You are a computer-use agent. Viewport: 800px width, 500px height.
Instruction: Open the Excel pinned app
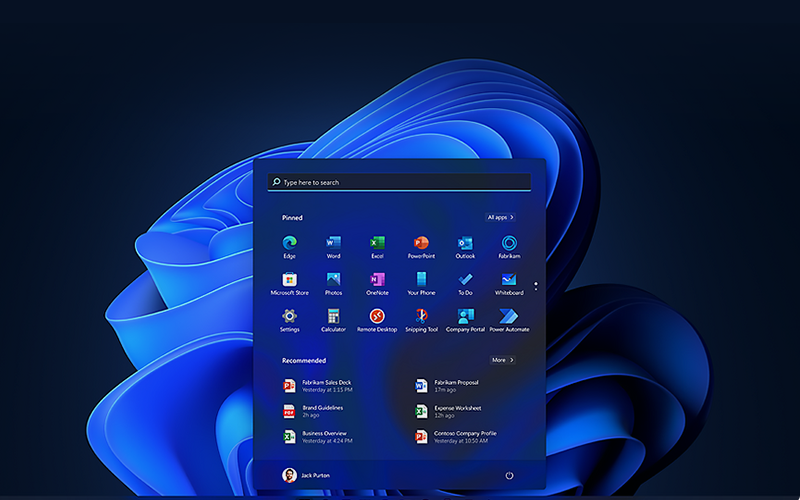377,243
